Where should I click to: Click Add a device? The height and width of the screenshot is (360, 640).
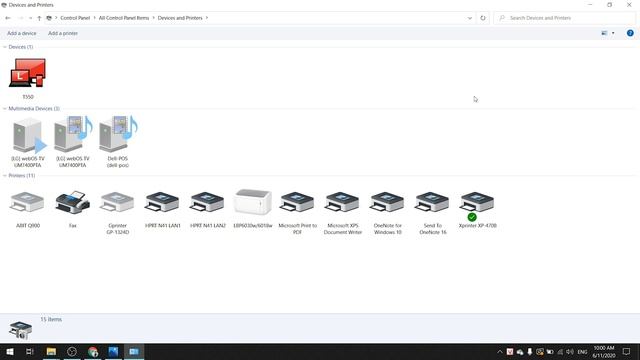(22, 33)
